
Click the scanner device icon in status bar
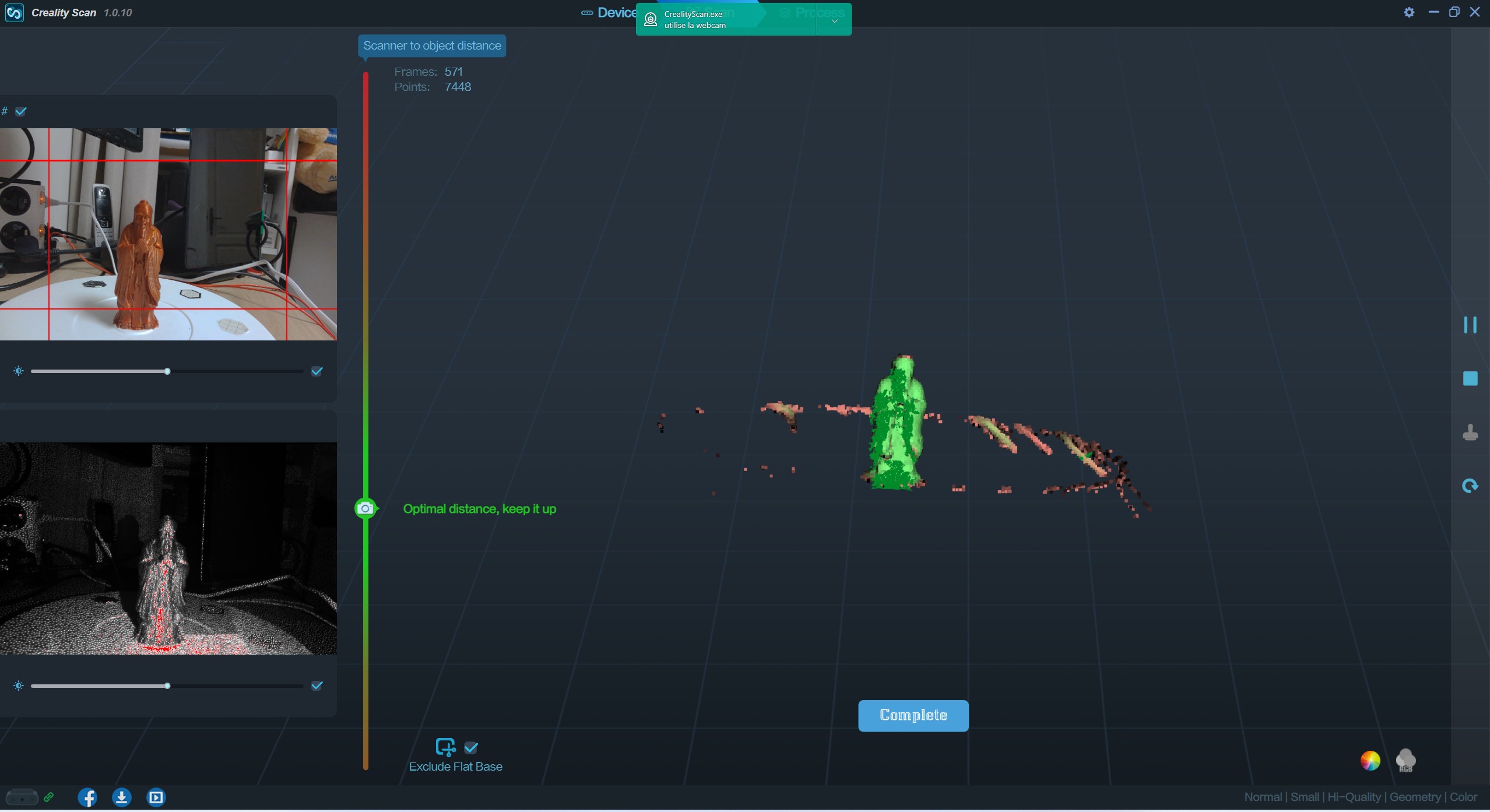point(22,797)
